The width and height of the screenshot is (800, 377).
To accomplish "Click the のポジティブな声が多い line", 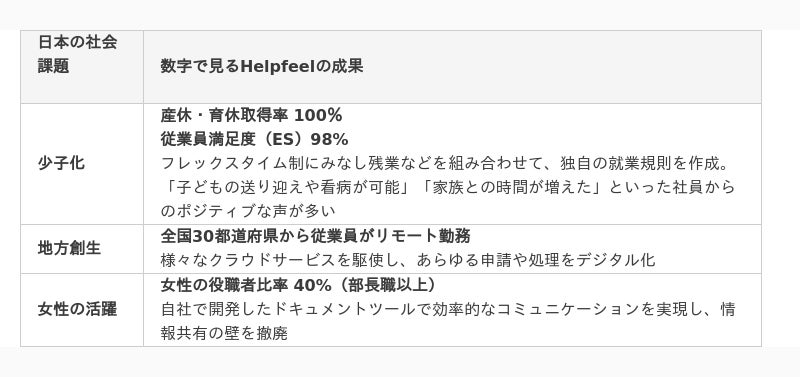I will [248, 211].
